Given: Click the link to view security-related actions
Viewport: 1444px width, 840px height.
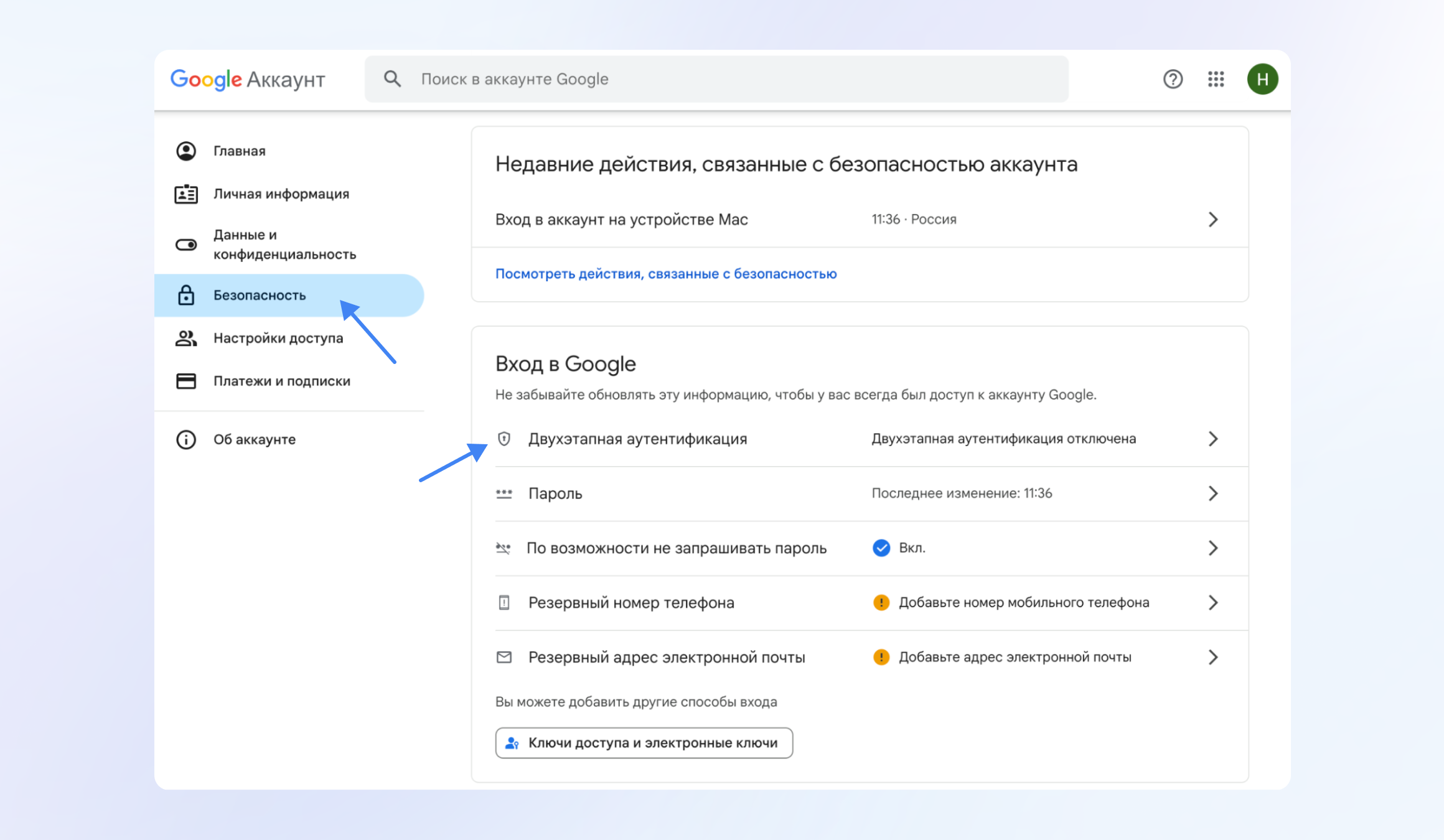Looking at the screenshot, I should (x=665, y=274).
